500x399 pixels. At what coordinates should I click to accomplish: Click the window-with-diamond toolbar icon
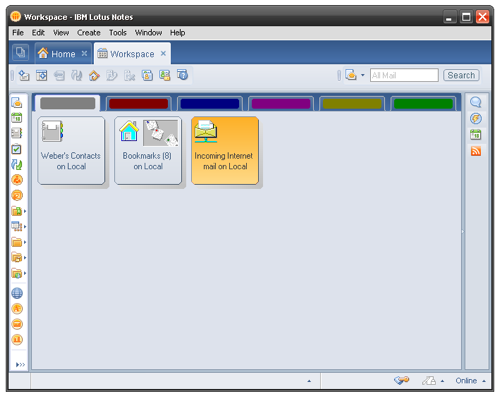(x=42, y=76)
